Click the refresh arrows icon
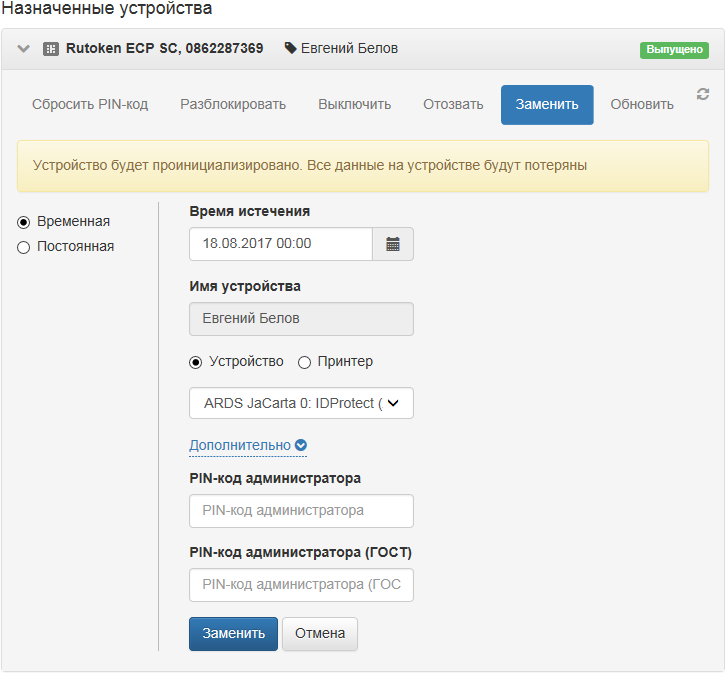Image resolution: width=727 pixels, height=673 pixels. pyautogui.click(x=703, y=94)
